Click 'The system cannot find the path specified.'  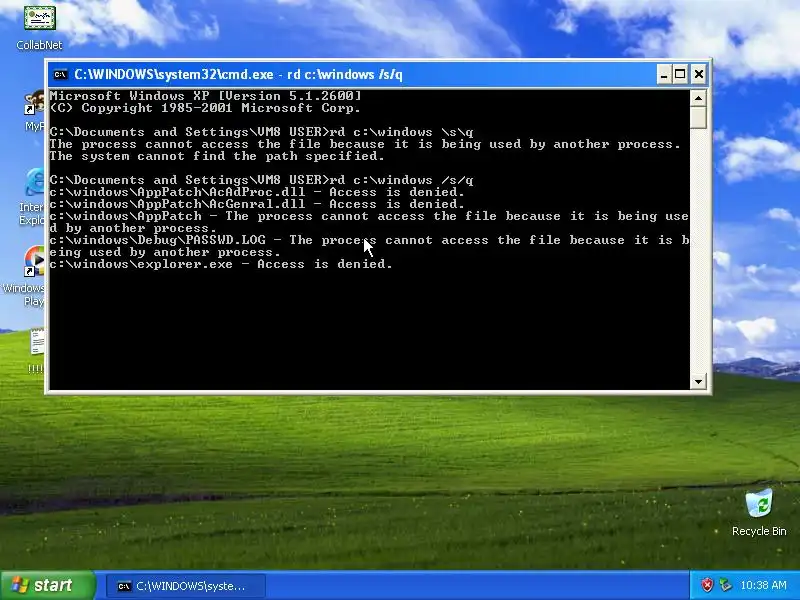[217, 156]
